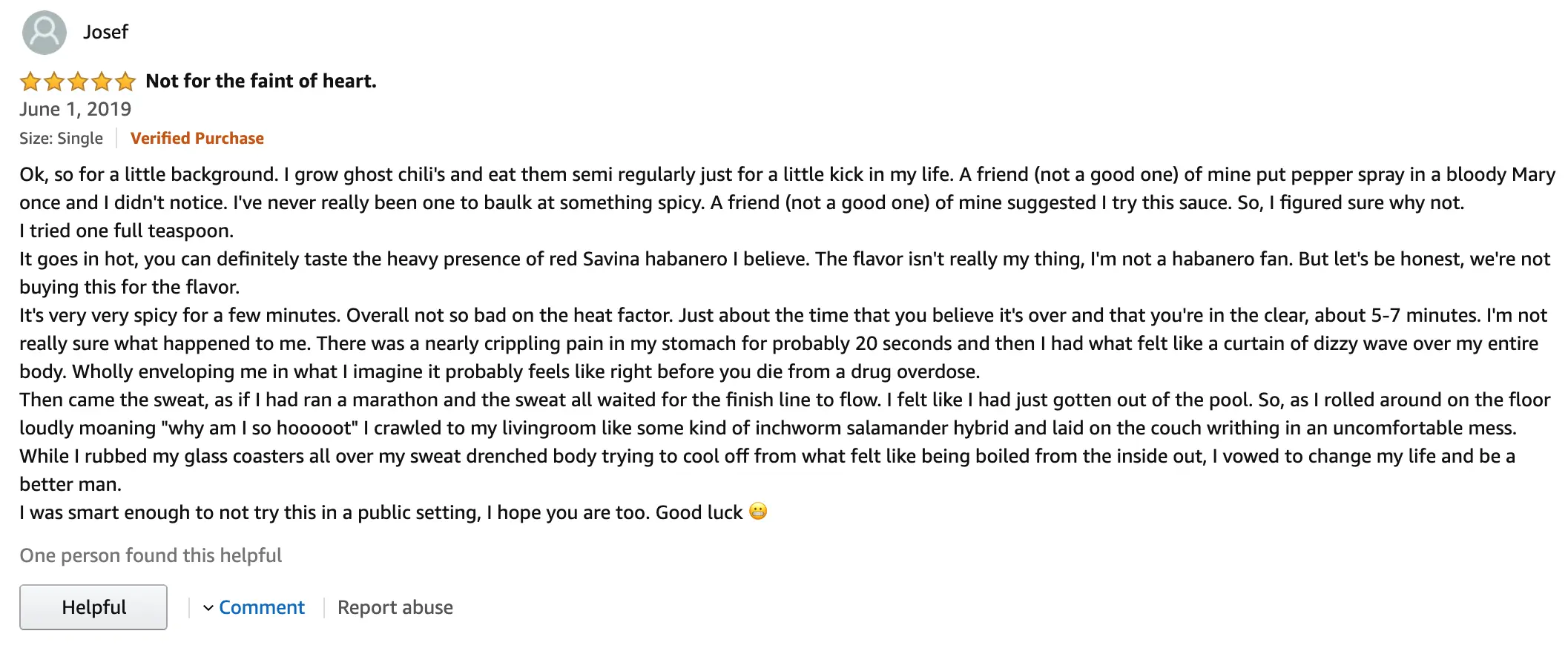Open the reviewer name Josef
The image size is (1568, 648).
pos(105,32)
